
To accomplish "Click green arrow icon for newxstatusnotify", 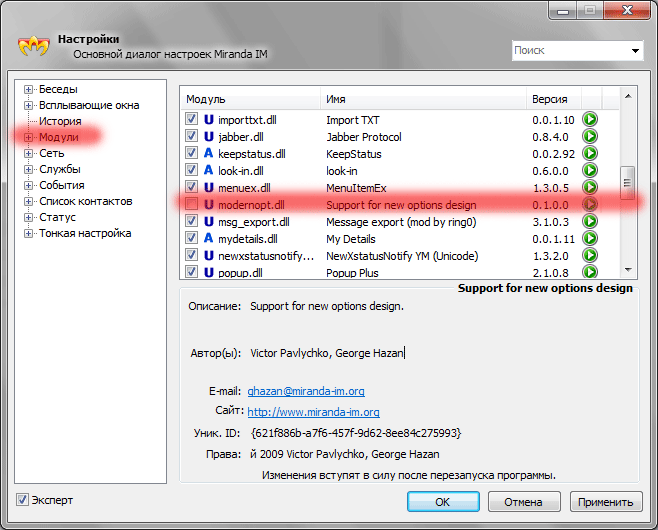I will [590, 255].
